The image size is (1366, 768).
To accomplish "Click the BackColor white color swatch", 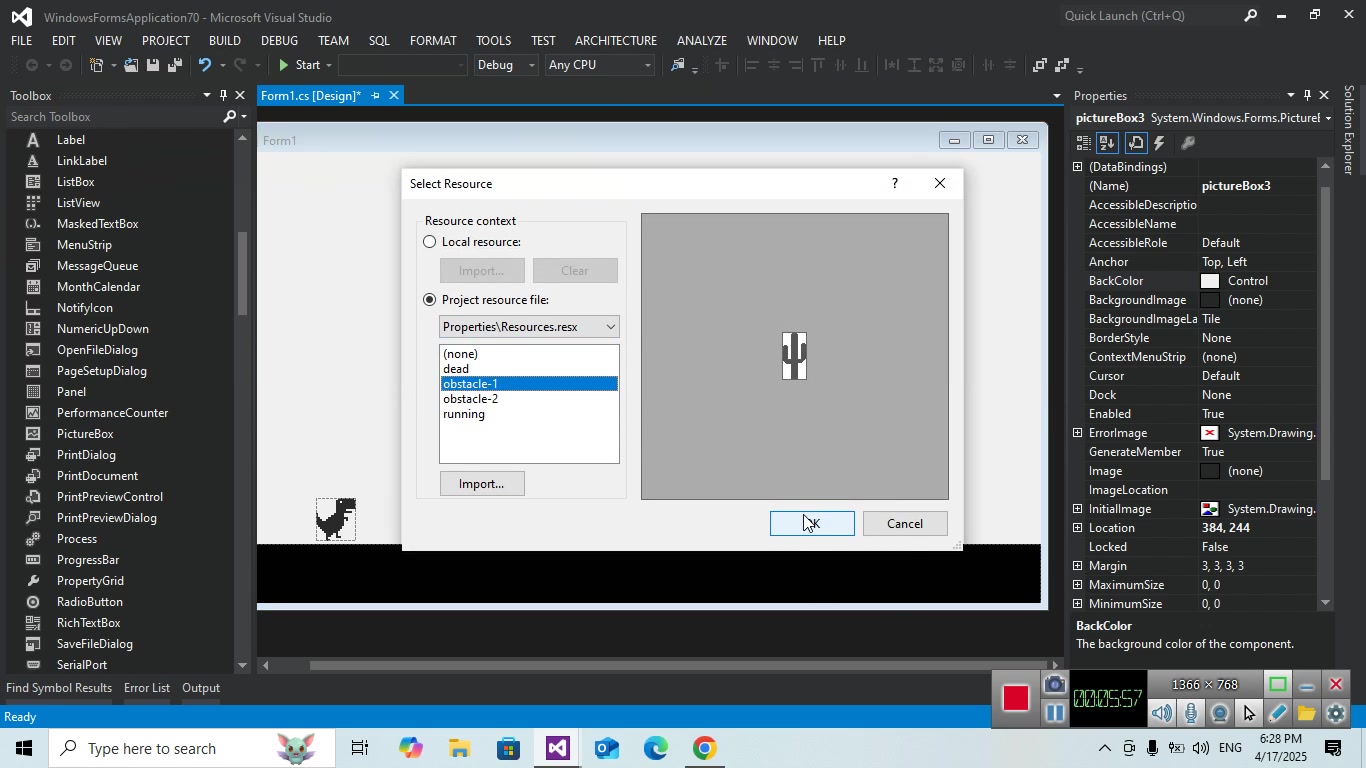I will (x=1210, y=282).
